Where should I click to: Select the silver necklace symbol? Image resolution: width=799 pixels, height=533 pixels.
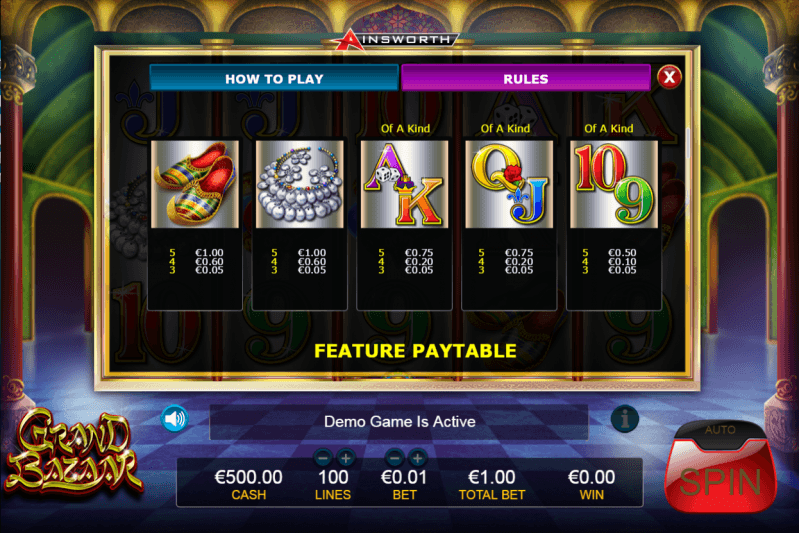[x=300, y=184]
